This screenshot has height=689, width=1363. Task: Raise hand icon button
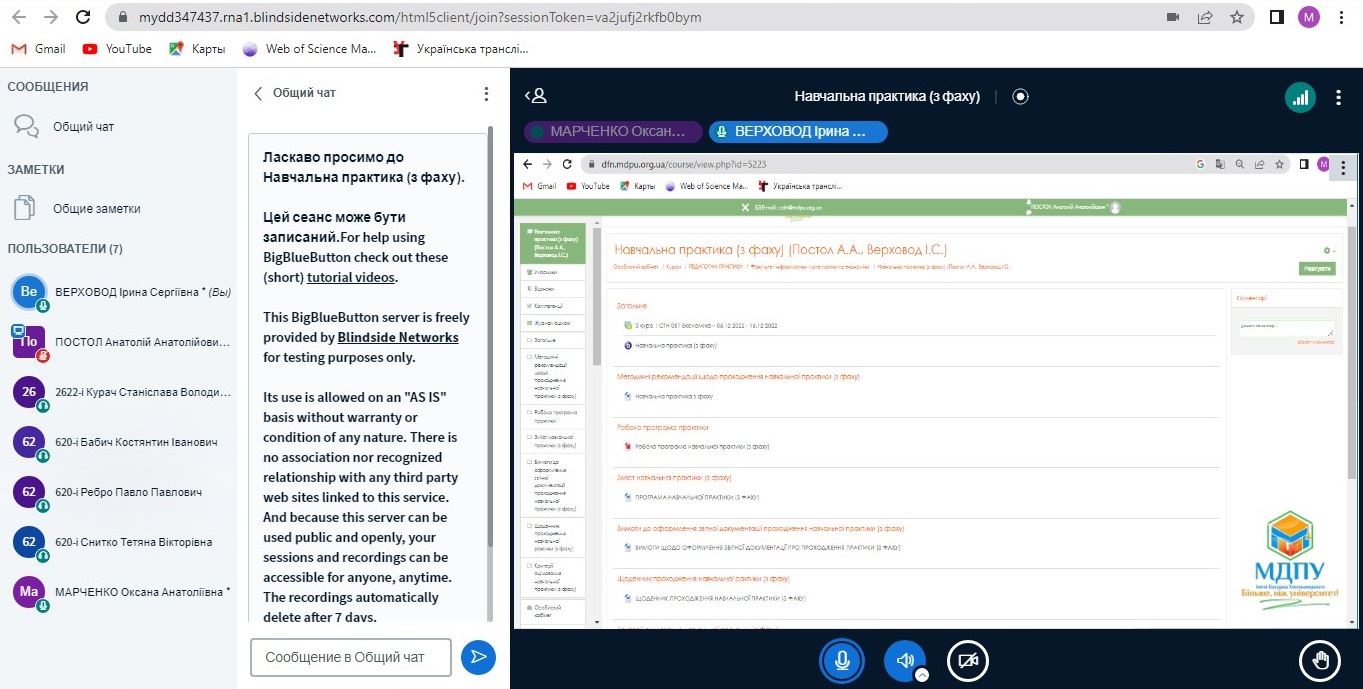1319,660
